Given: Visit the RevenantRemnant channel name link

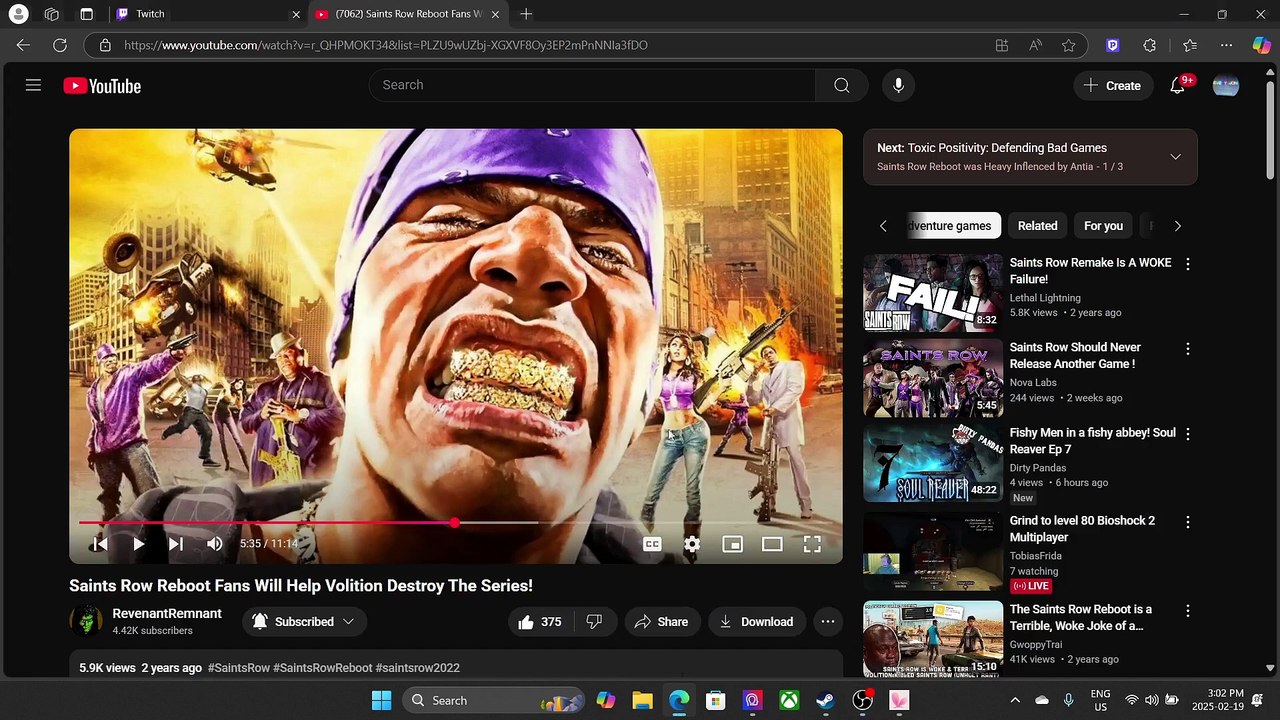Looking at the screenshot, I should pos(167,613).
